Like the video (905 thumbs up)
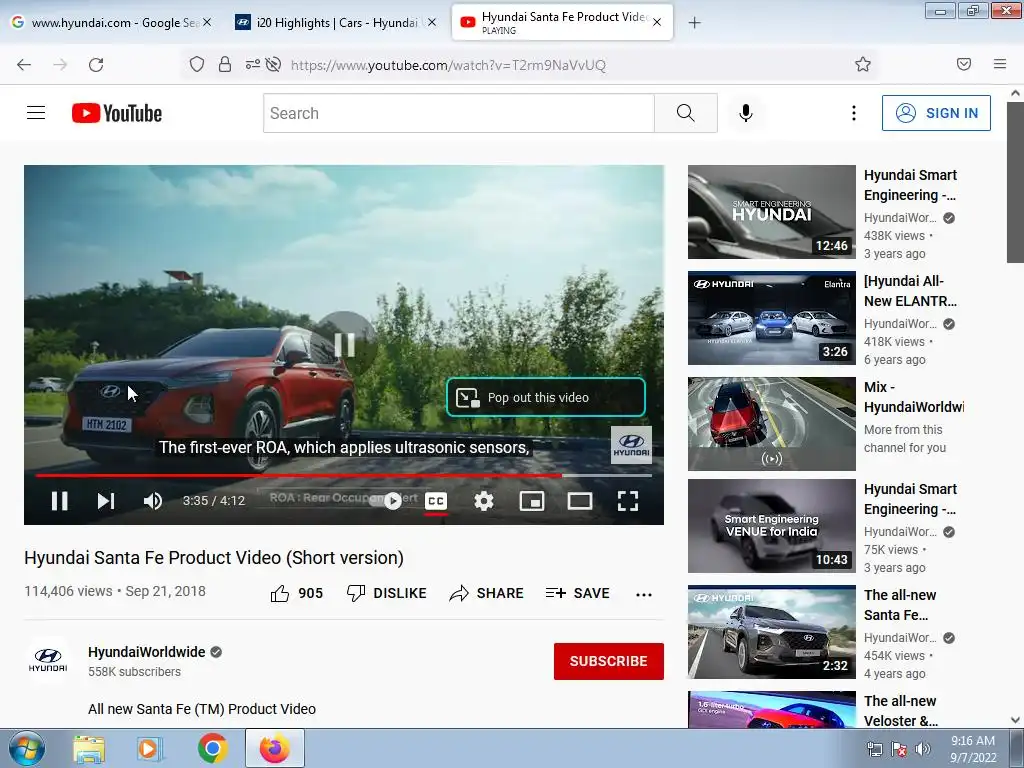 click(x=297, y=593)
